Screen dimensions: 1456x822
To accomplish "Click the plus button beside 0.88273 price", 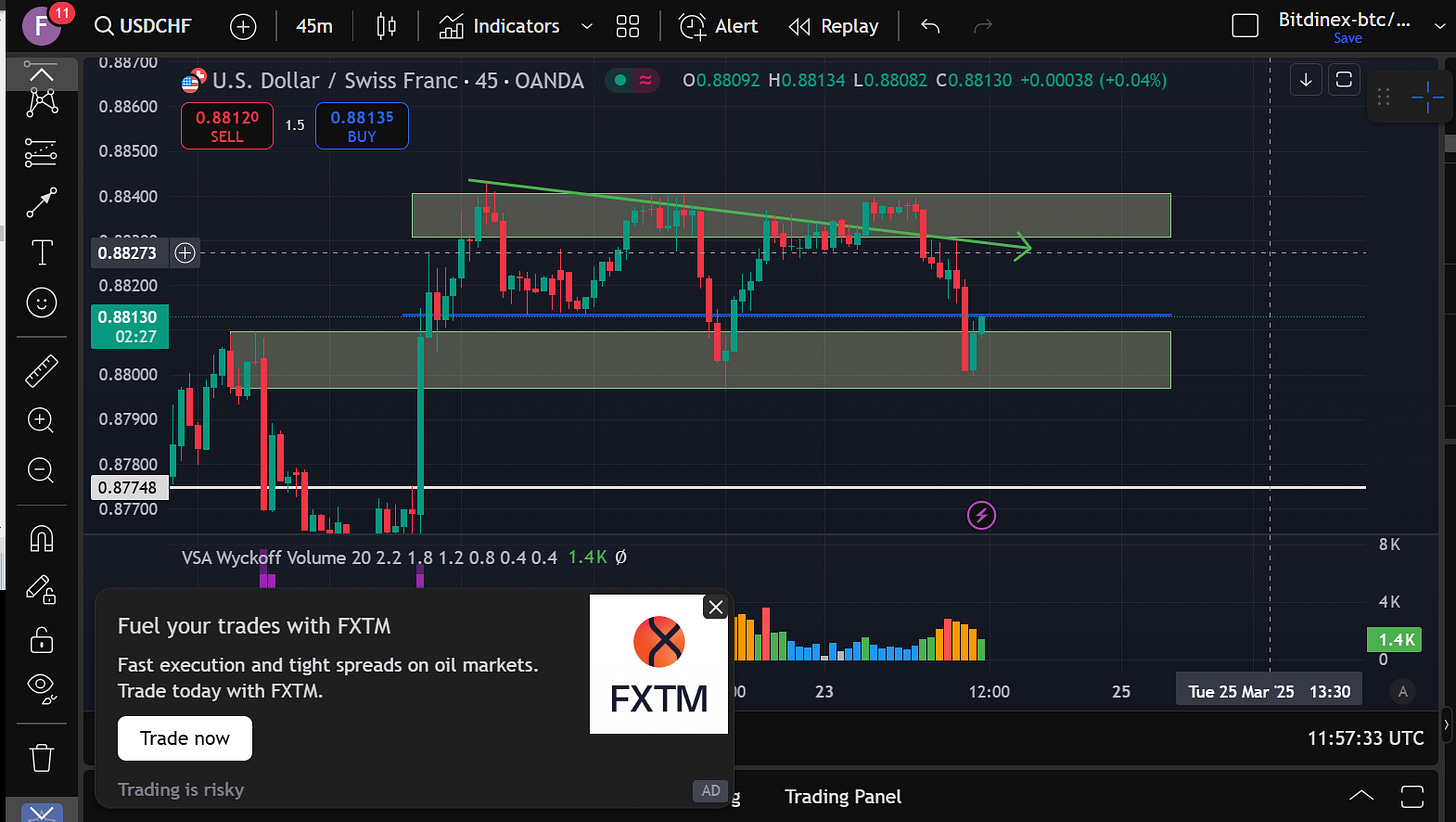I will (185, 252).
